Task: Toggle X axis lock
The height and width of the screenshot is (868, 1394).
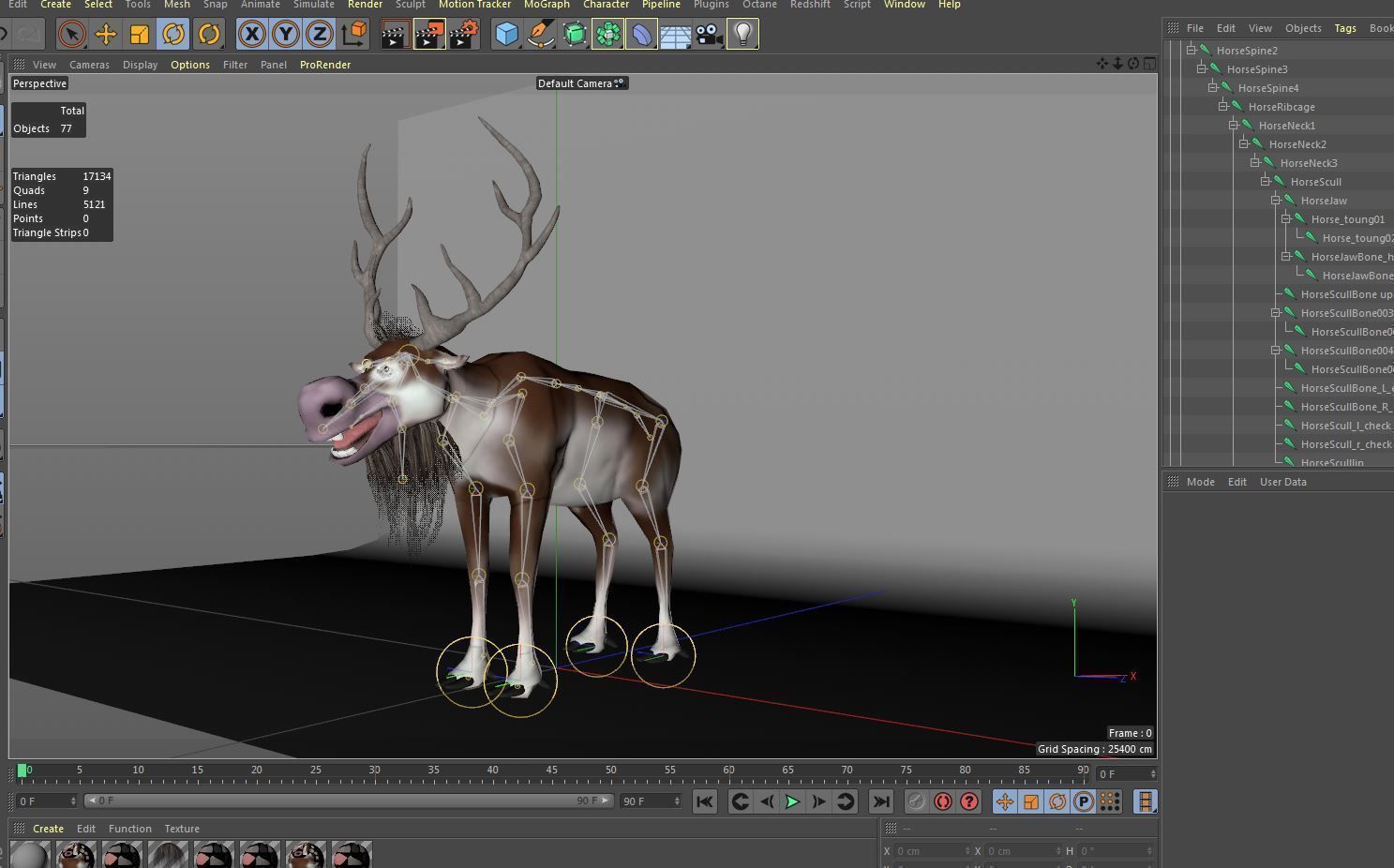Action: (x=251, y=35)
